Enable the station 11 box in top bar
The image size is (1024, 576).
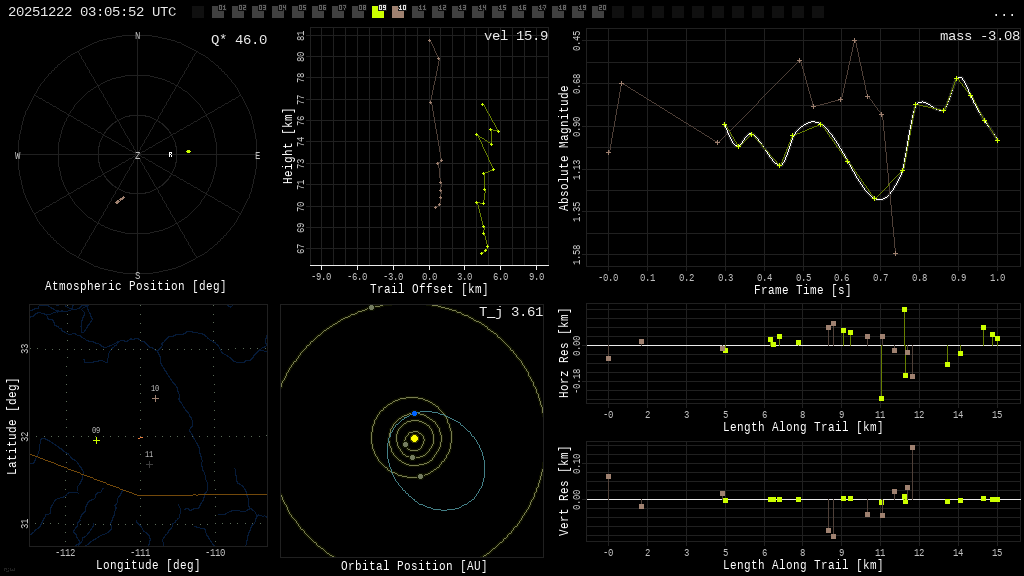418,12
